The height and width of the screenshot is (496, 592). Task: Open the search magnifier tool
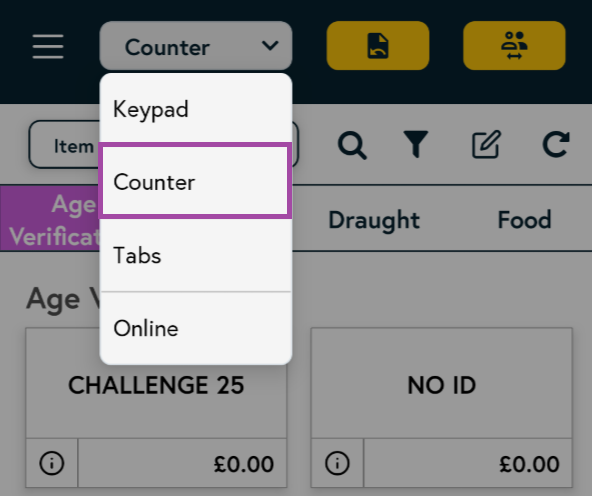[352, 145]
